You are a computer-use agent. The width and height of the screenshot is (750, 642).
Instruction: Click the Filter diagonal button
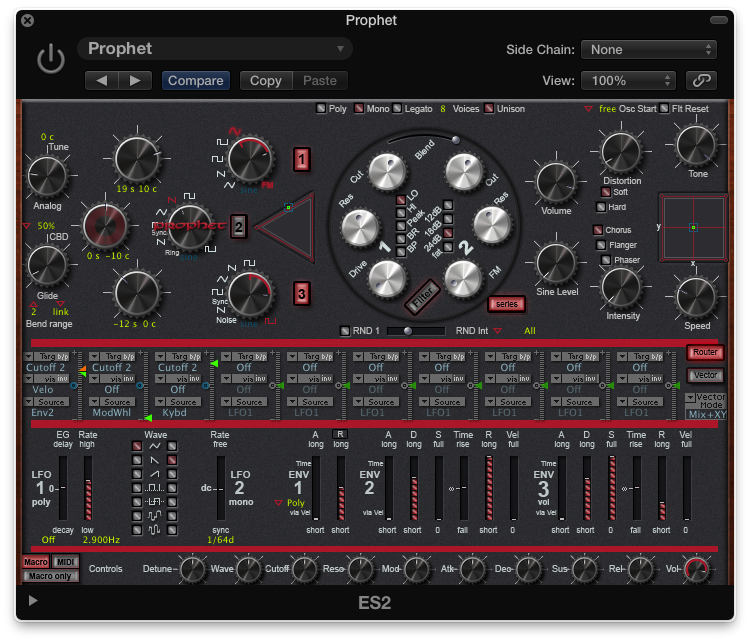click(x=422, y=297)
